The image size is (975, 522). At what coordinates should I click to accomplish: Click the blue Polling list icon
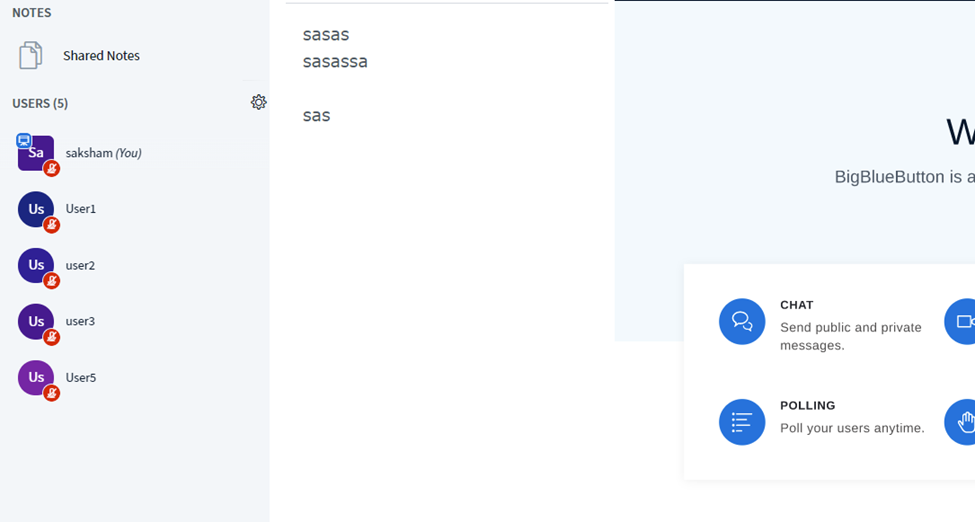742,422
